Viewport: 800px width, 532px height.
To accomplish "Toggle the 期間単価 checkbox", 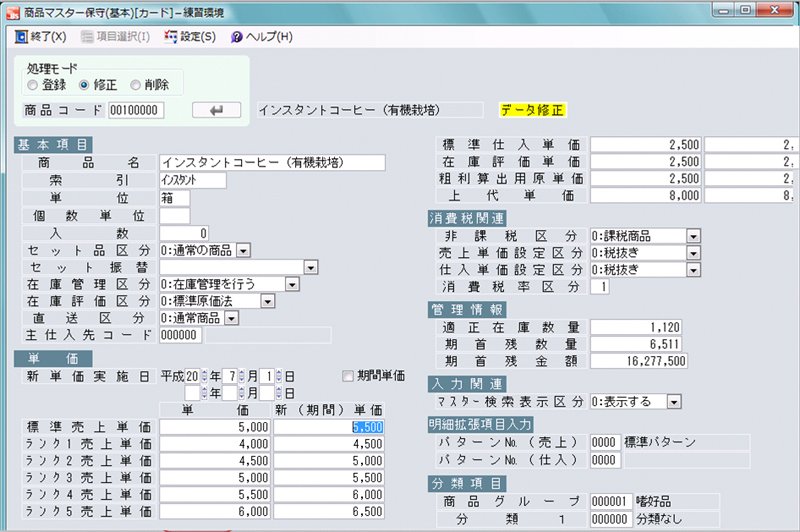I will tap(348, 376).
